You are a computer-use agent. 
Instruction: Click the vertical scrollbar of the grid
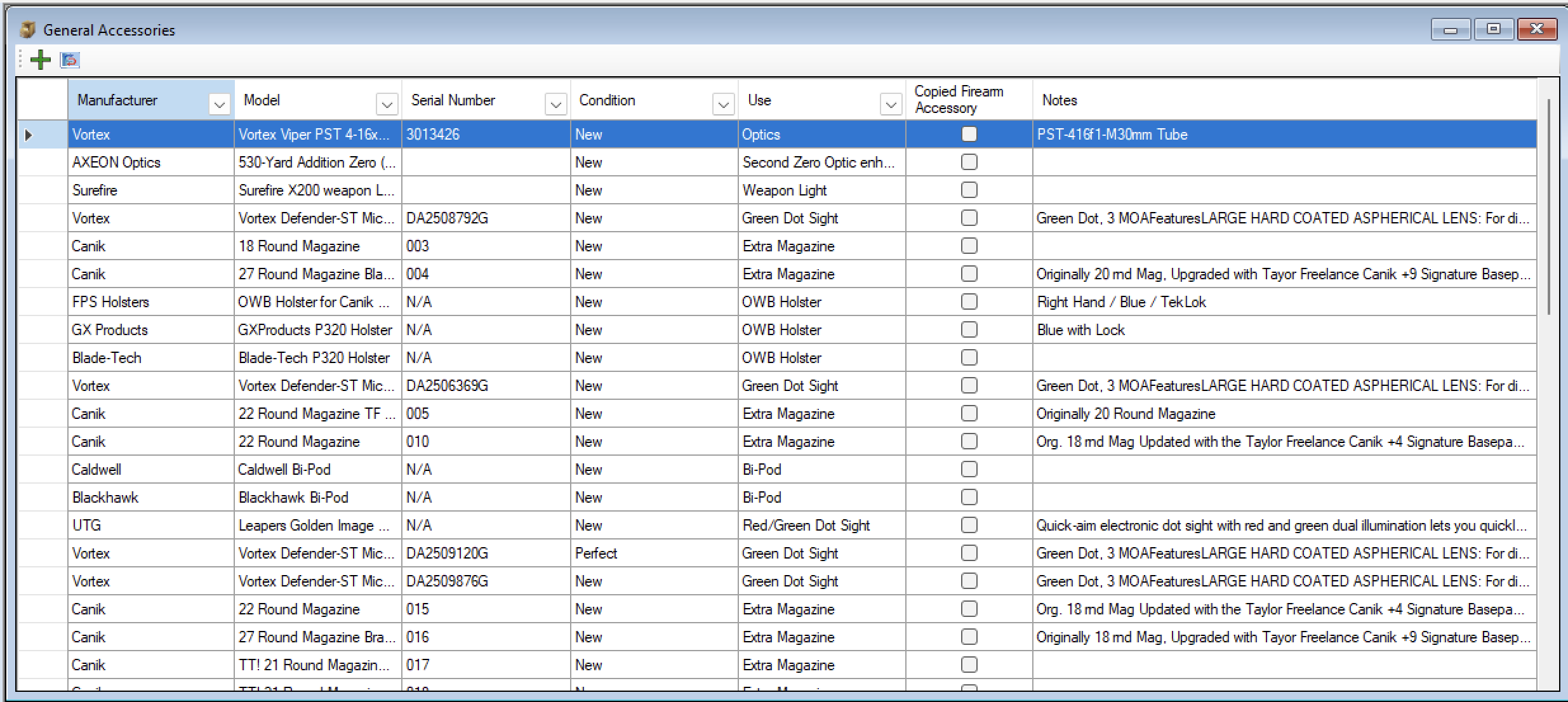click(1549, 206)
